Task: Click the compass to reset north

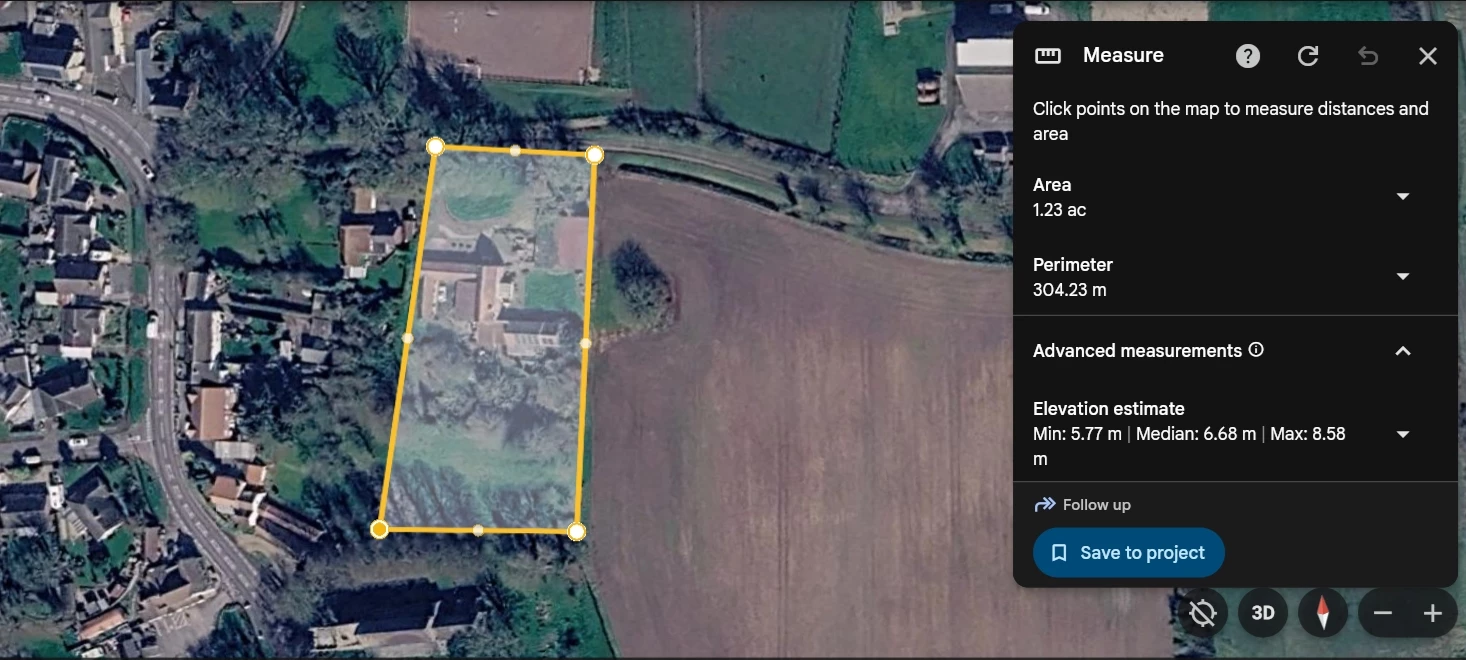Action: (x=1323, y=613)
